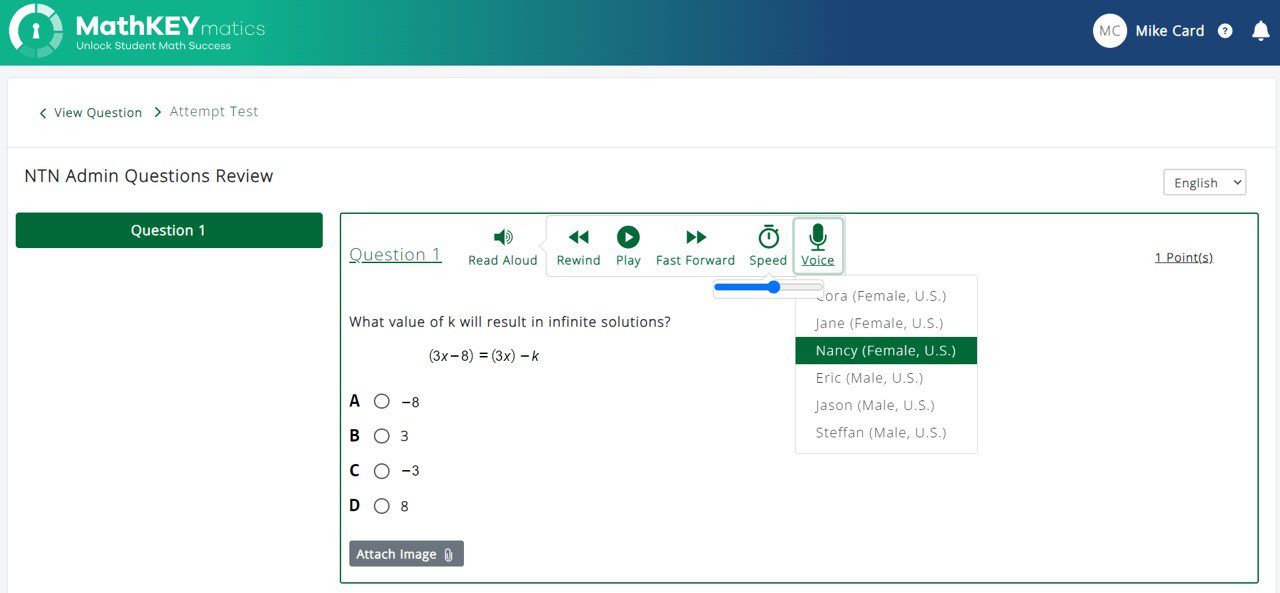Click the Attach Image button

coord(406,554)
